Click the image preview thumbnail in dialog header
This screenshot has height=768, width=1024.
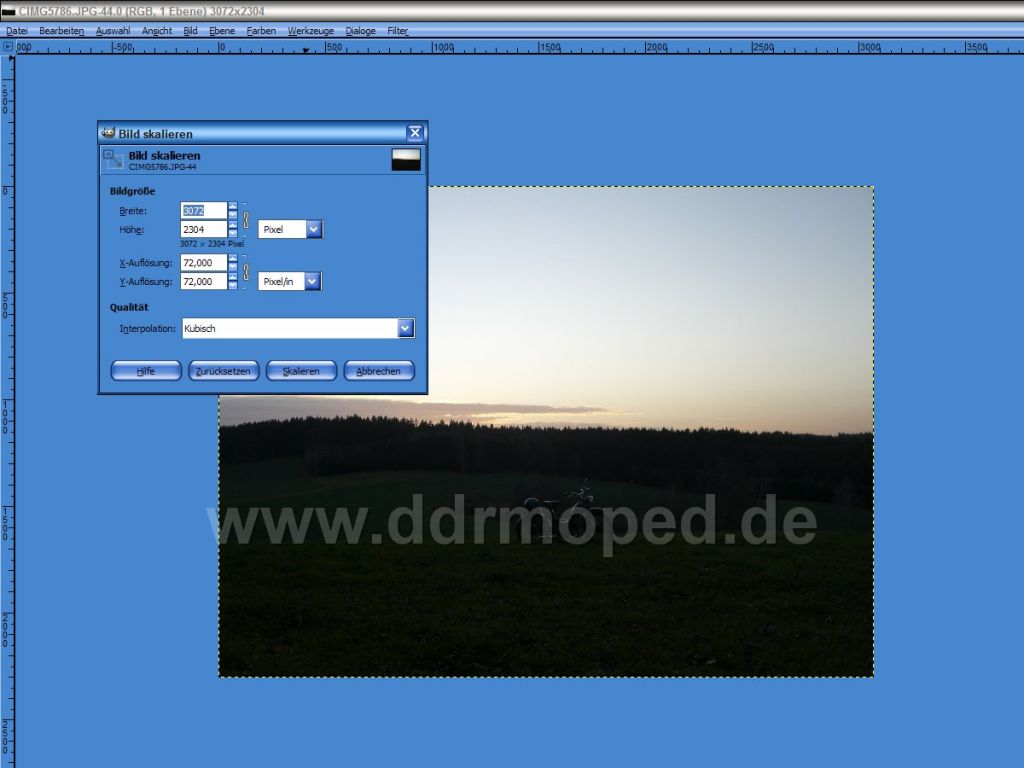tap(405, 160)
